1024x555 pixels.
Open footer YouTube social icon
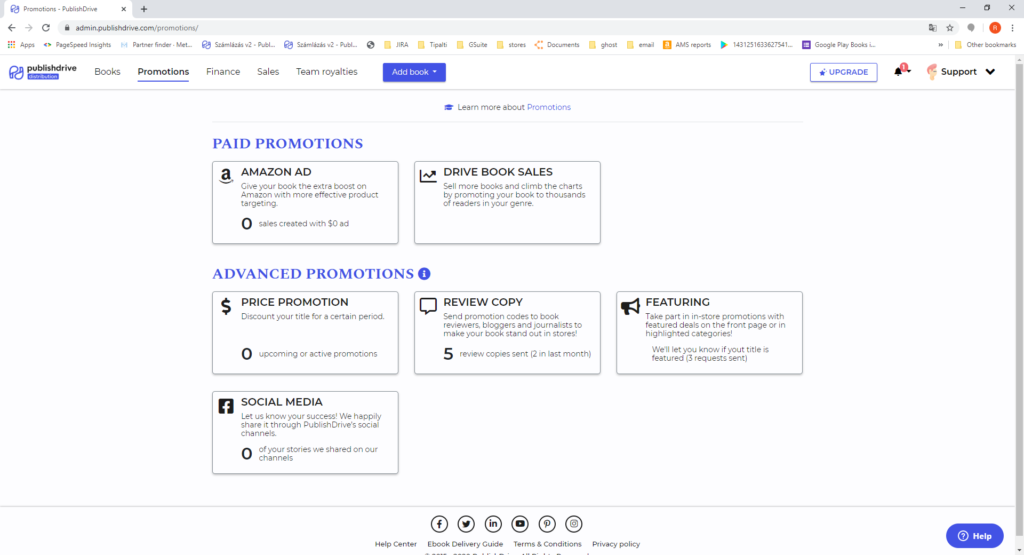[x=520, y=524]
